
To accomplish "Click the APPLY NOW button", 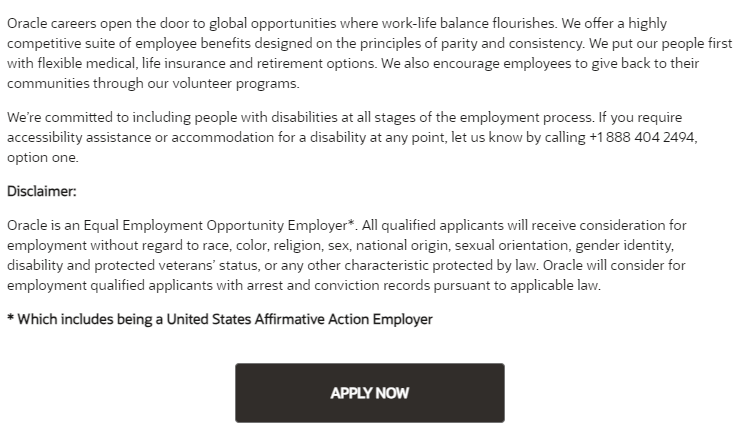I will [370, 393].
